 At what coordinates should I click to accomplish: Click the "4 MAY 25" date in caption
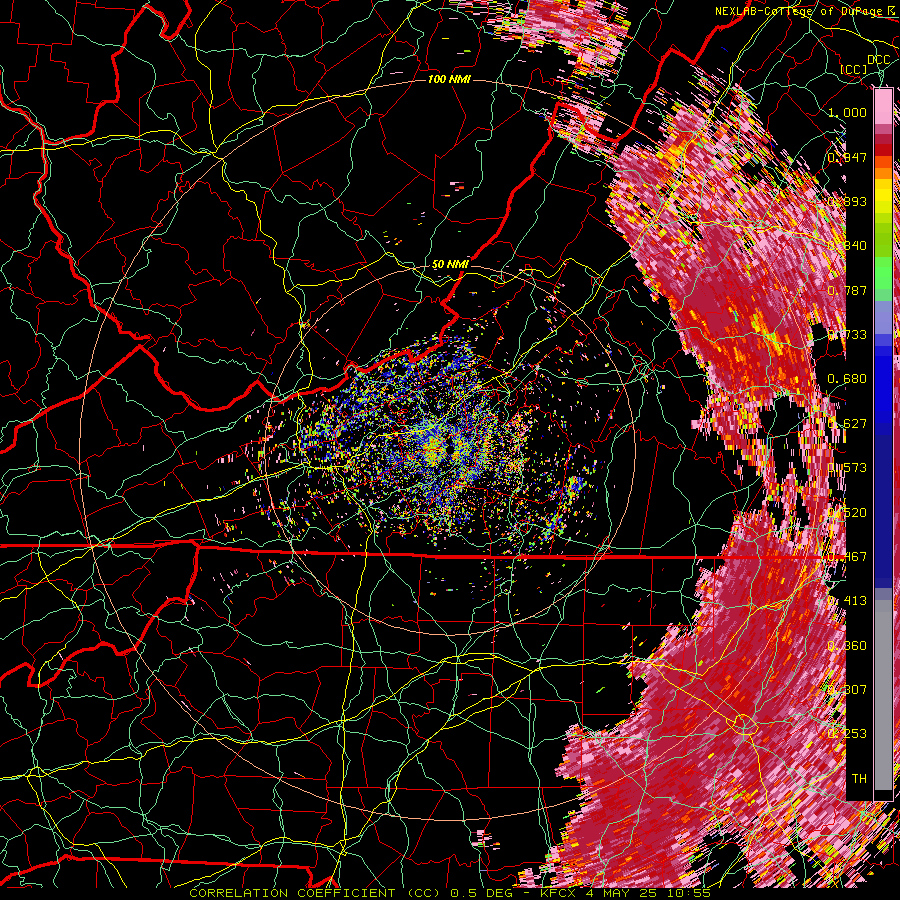pyautogui.click(x=622, y=893)
